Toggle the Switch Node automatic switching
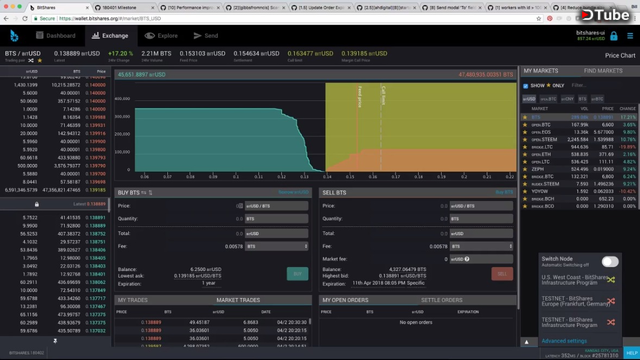 click(610, 262)
